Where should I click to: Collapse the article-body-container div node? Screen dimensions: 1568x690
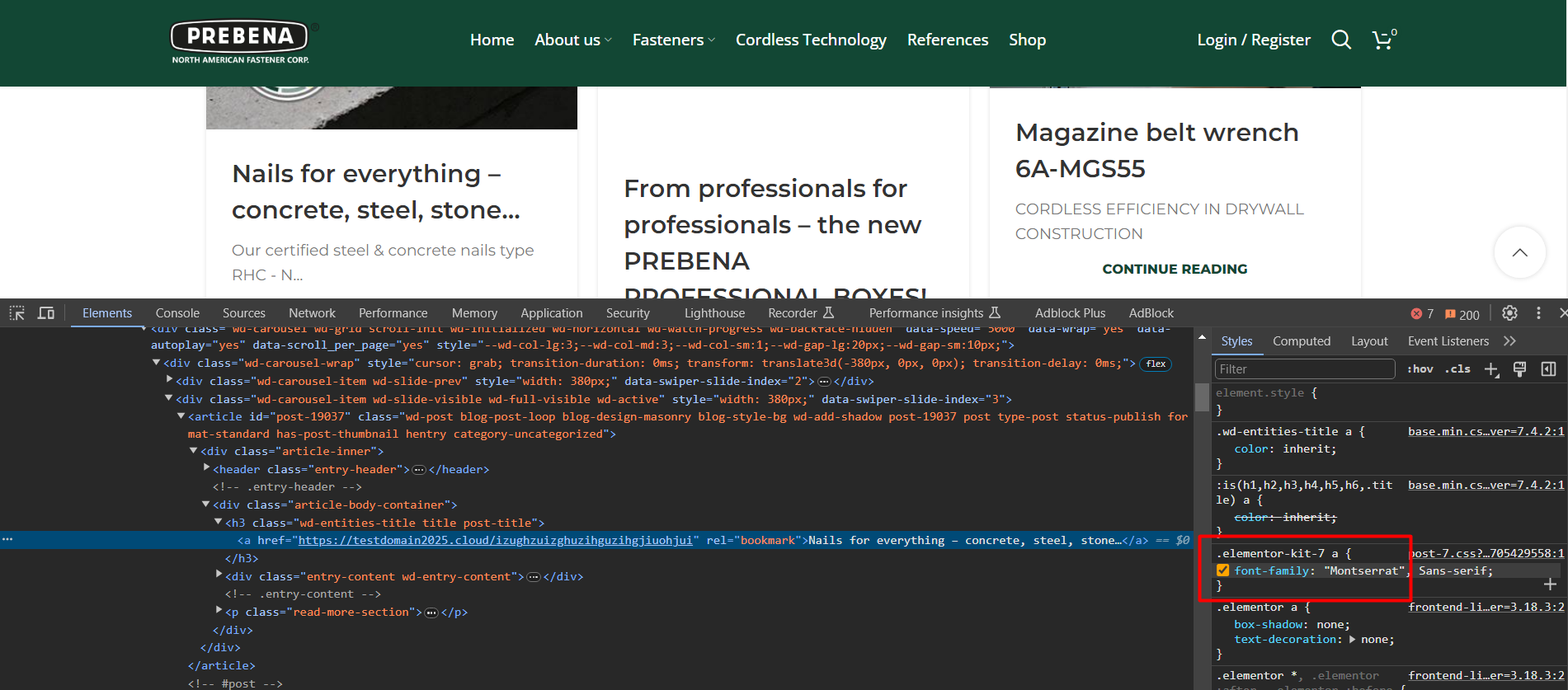tap(206, 504)
